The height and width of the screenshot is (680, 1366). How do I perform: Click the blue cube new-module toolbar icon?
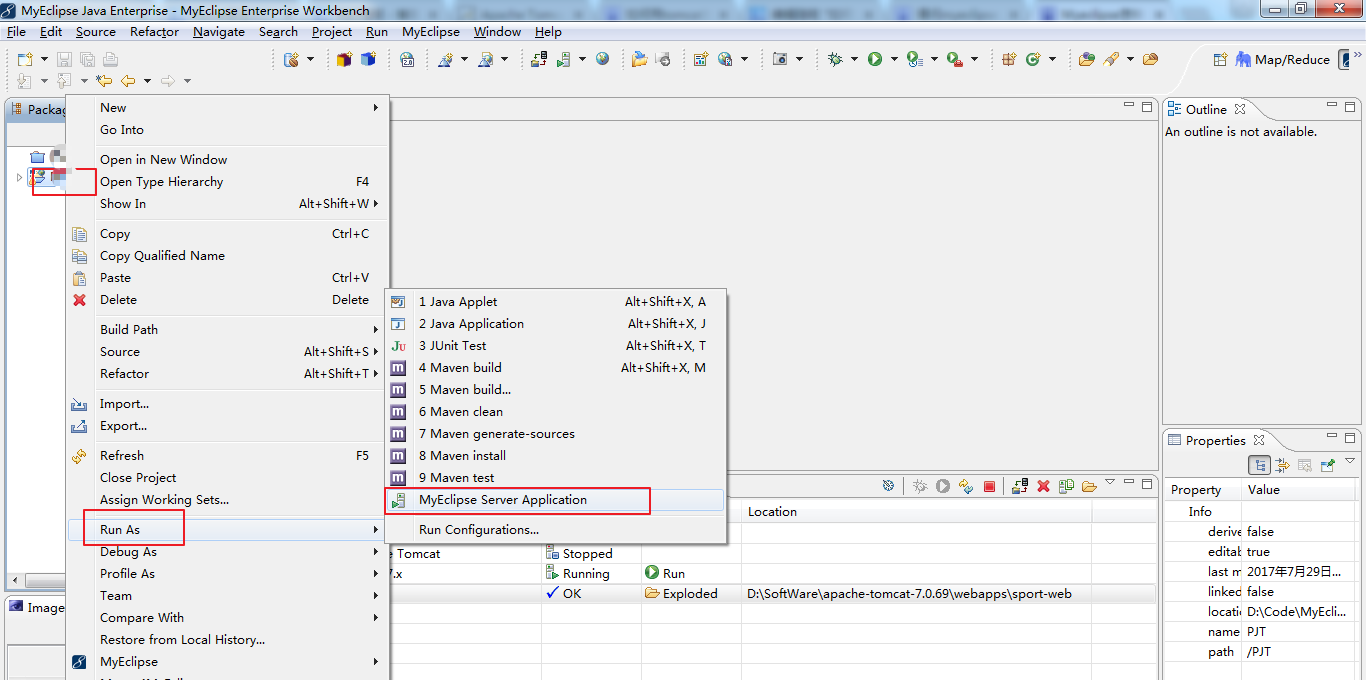point(368,60)
